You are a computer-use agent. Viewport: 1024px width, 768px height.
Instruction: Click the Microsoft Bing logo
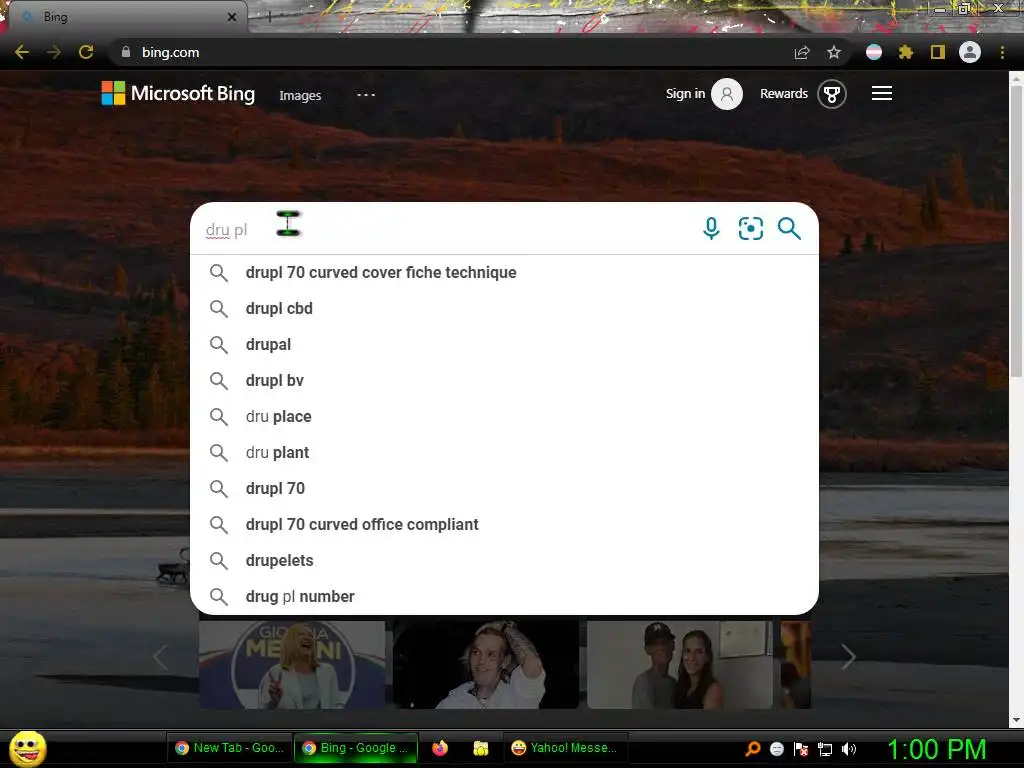tap(178, 93)
